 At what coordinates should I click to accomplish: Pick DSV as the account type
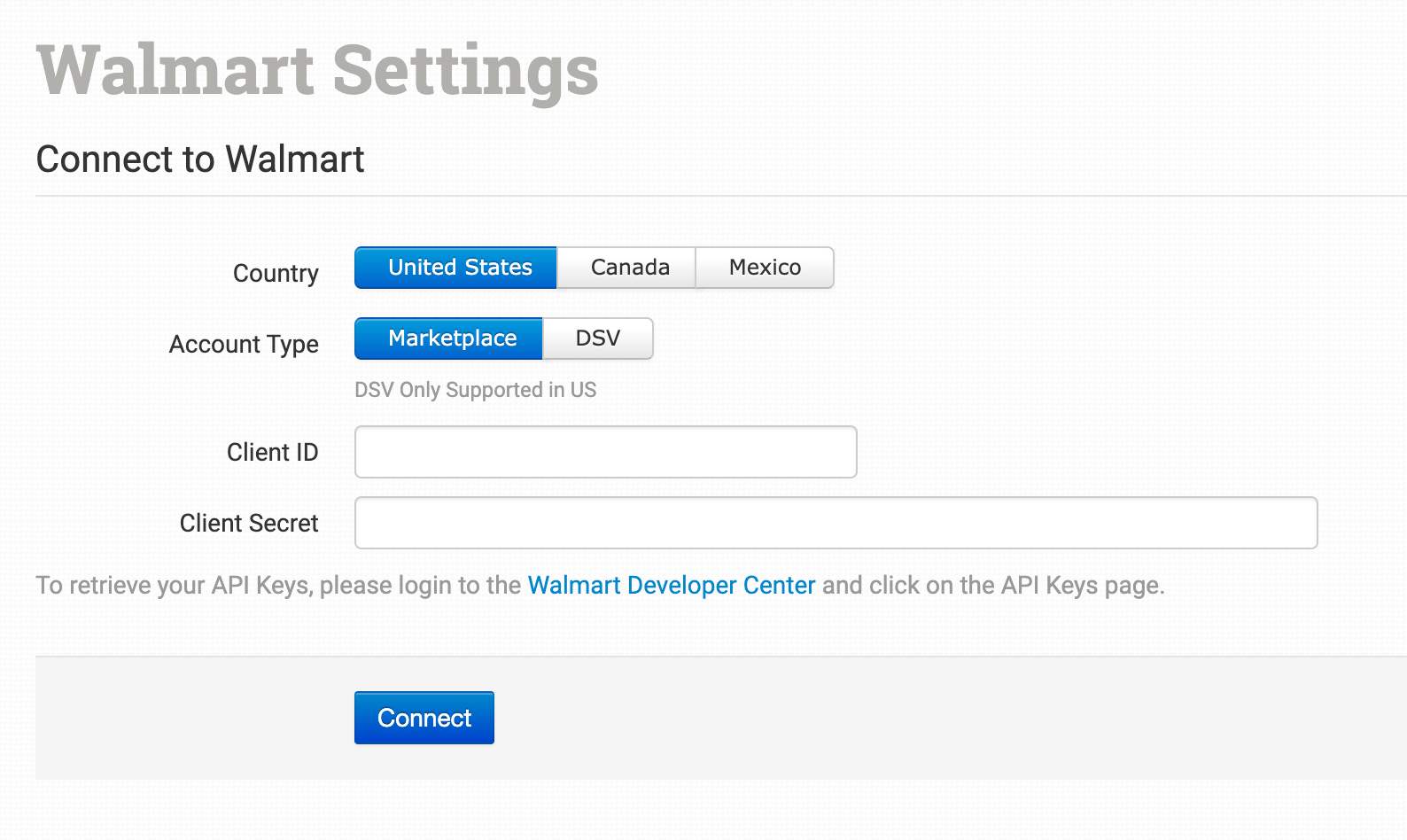pyautogui.click(x=598, y=338)
